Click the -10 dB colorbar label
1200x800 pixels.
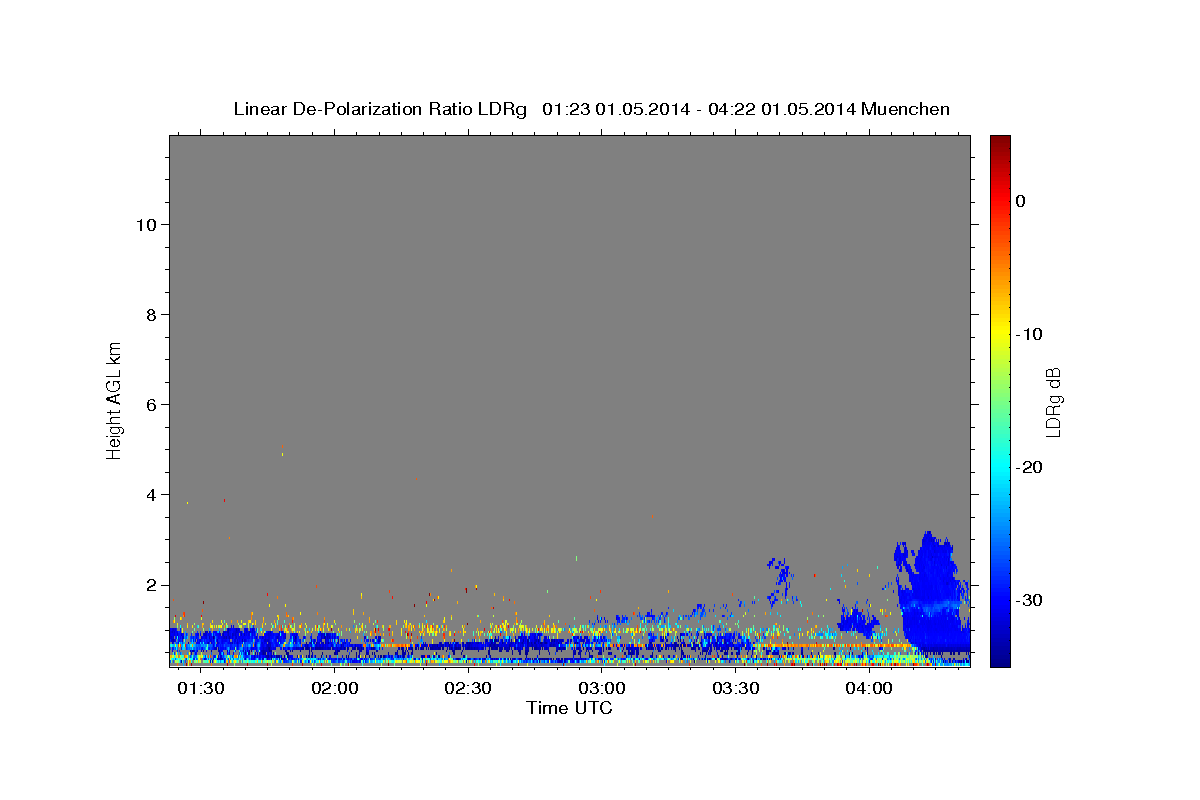pyautogui.click(x=1029, y=334)
